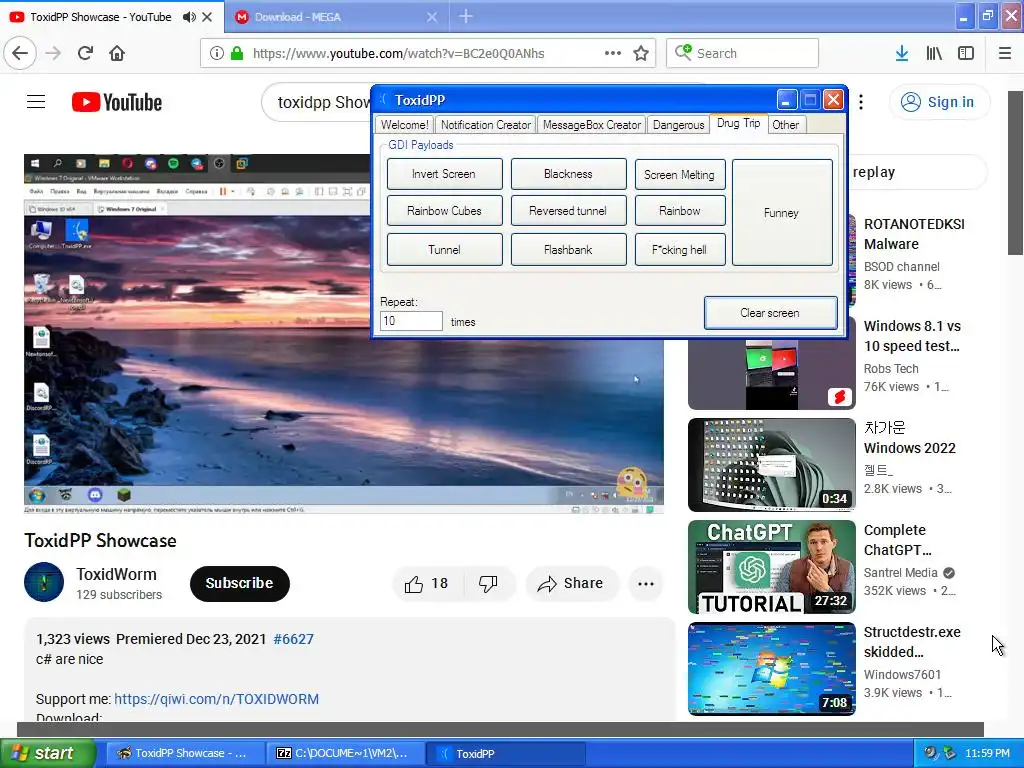
Task: Open the ToxidWorm channel name link
Action: (x=116, y=574)
